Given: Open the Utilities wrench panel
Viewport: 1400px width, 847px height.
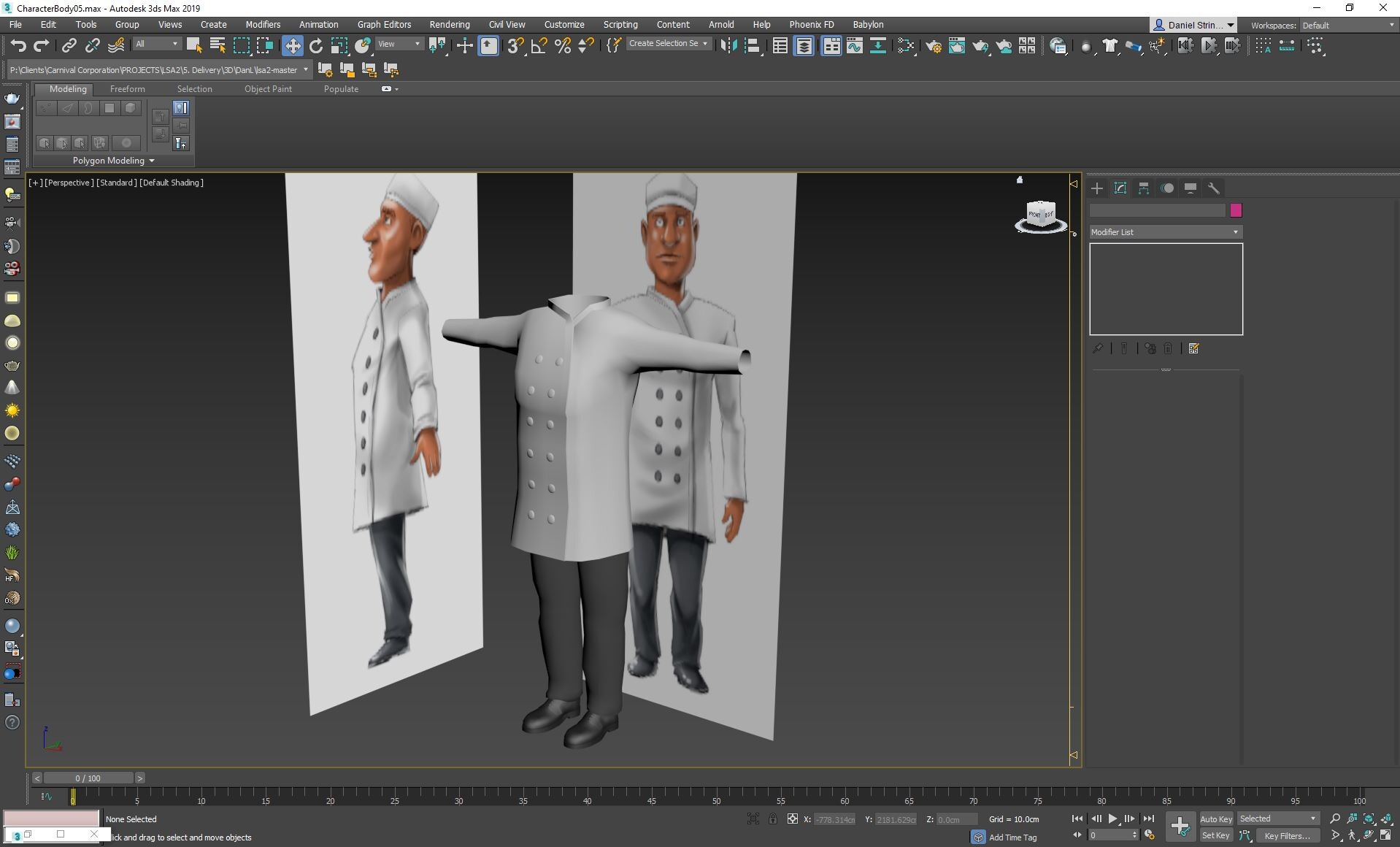Looking at the screenshot, I should [x=1214, y=188].
